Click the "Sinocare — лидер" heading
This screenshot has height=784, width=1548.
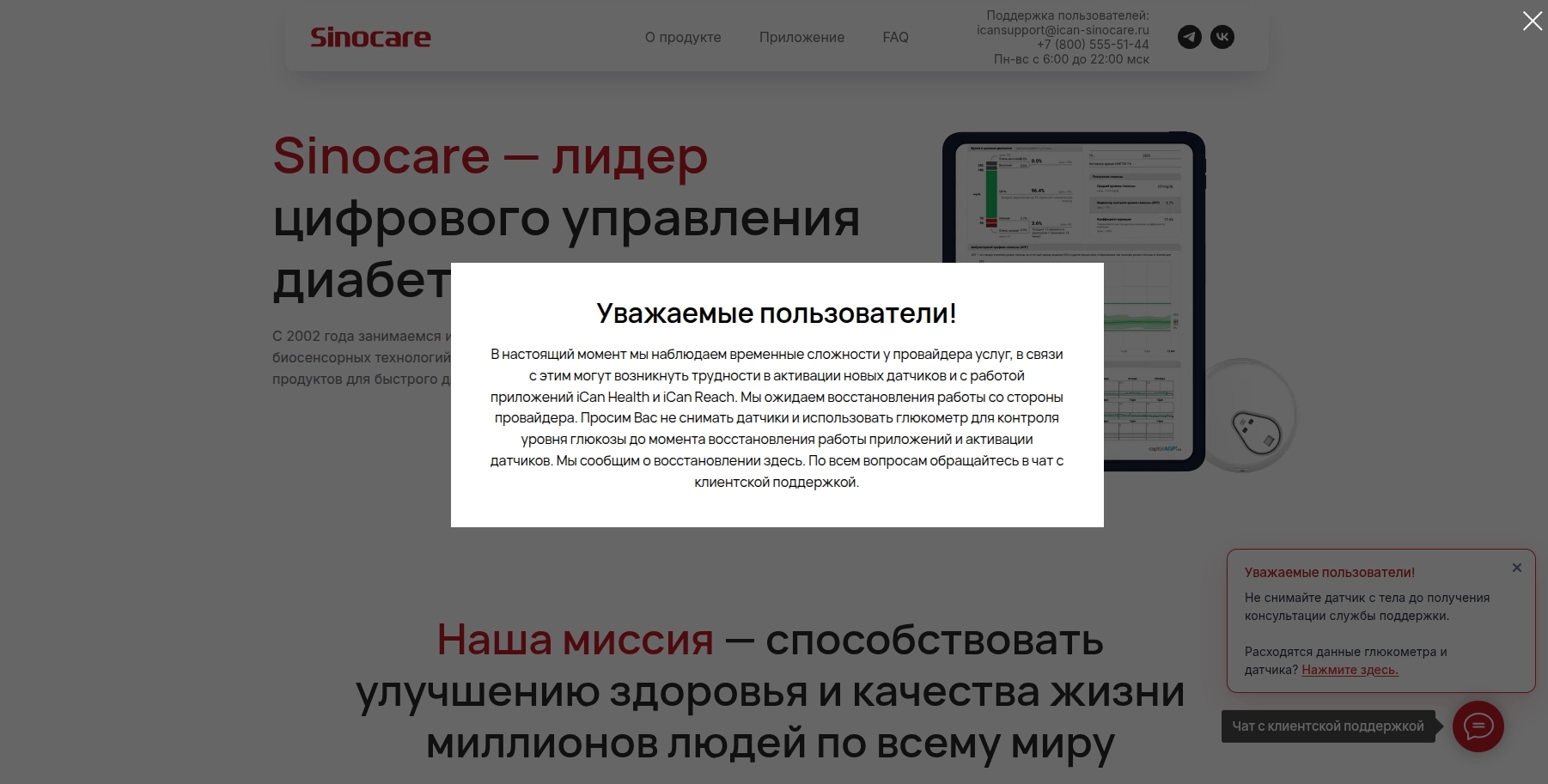pyautogui.click(x=490, y=156)
